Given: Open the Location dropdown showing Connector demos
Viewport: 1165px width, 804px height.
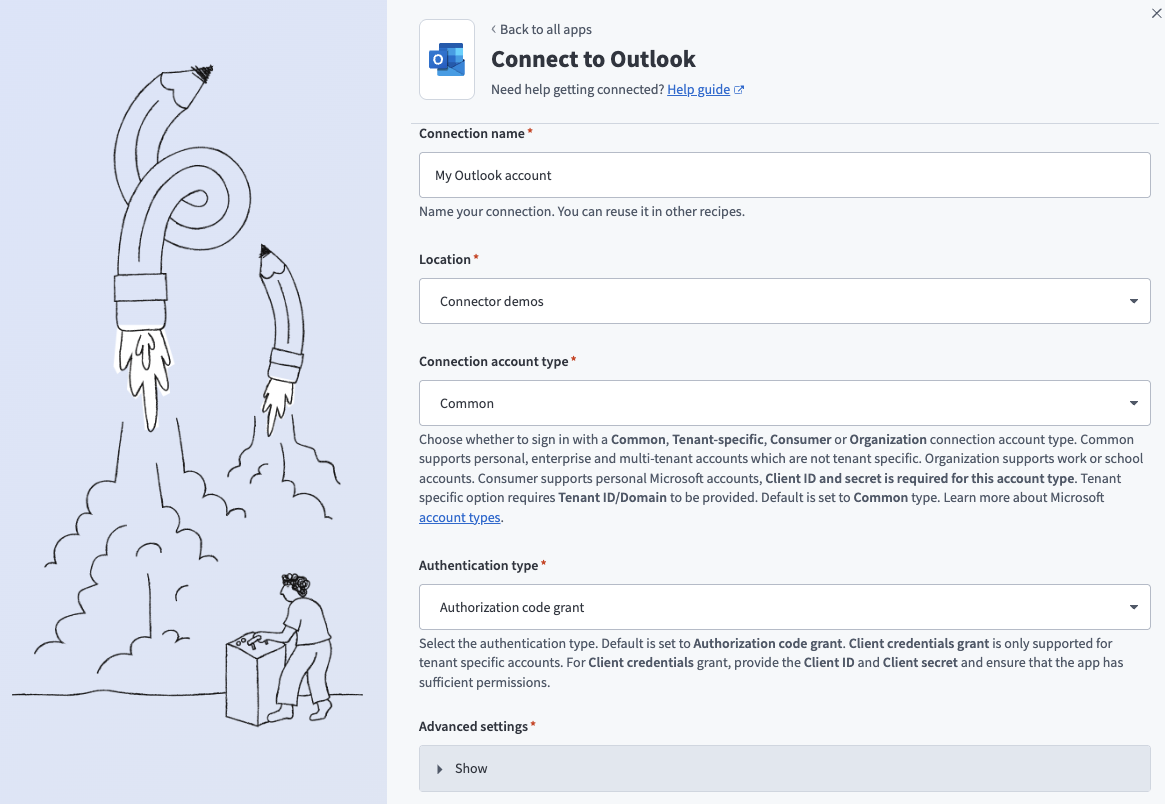Looking at the screenshot, I should 785,300.
